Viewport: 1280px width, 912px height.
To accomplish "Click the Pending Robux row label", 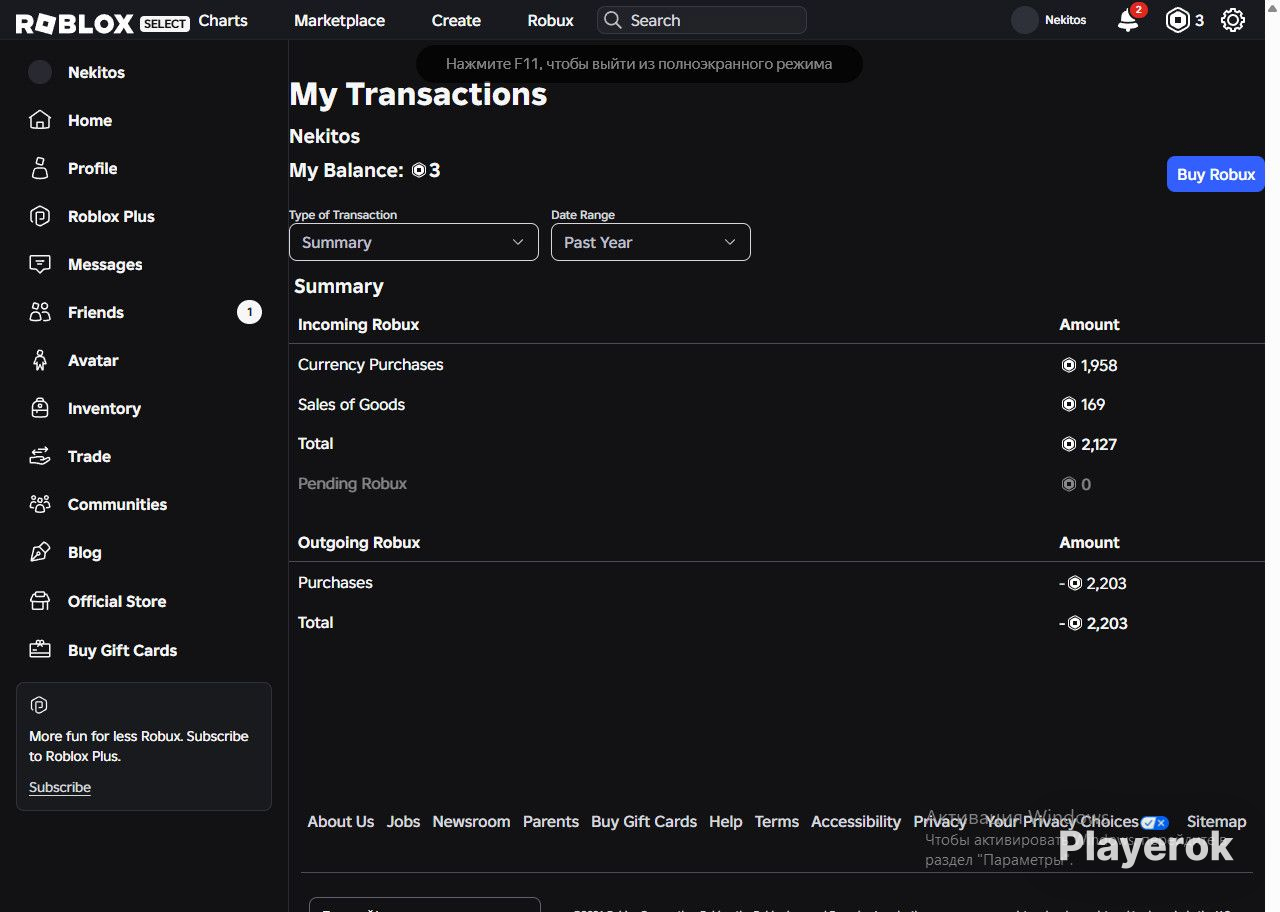I will click(353, 484).
